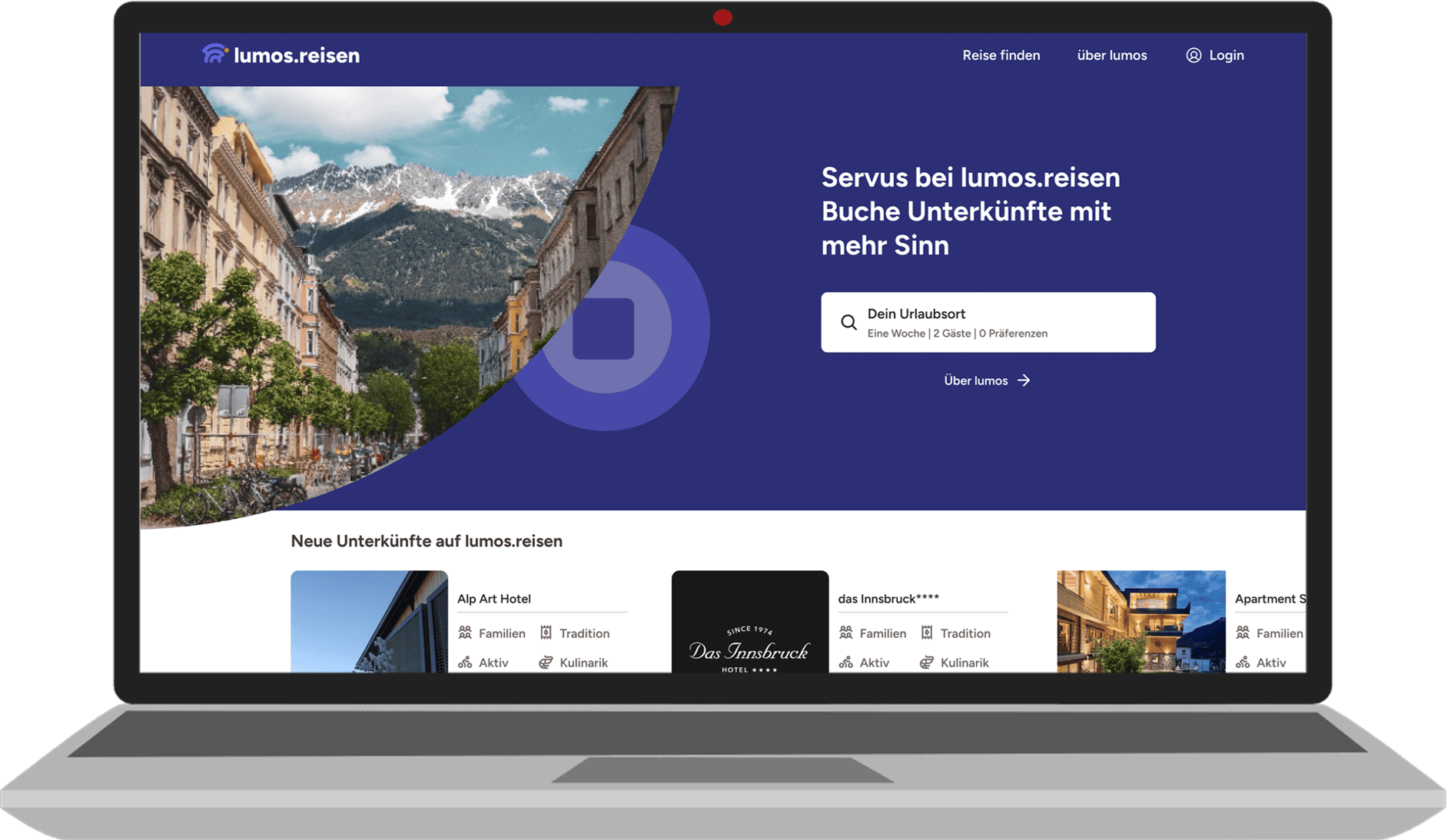Click Tradition icon on Alp Art Hotel card
Image resolution: width=1448 pixels, height=840 pixels.
coord(546,632)
